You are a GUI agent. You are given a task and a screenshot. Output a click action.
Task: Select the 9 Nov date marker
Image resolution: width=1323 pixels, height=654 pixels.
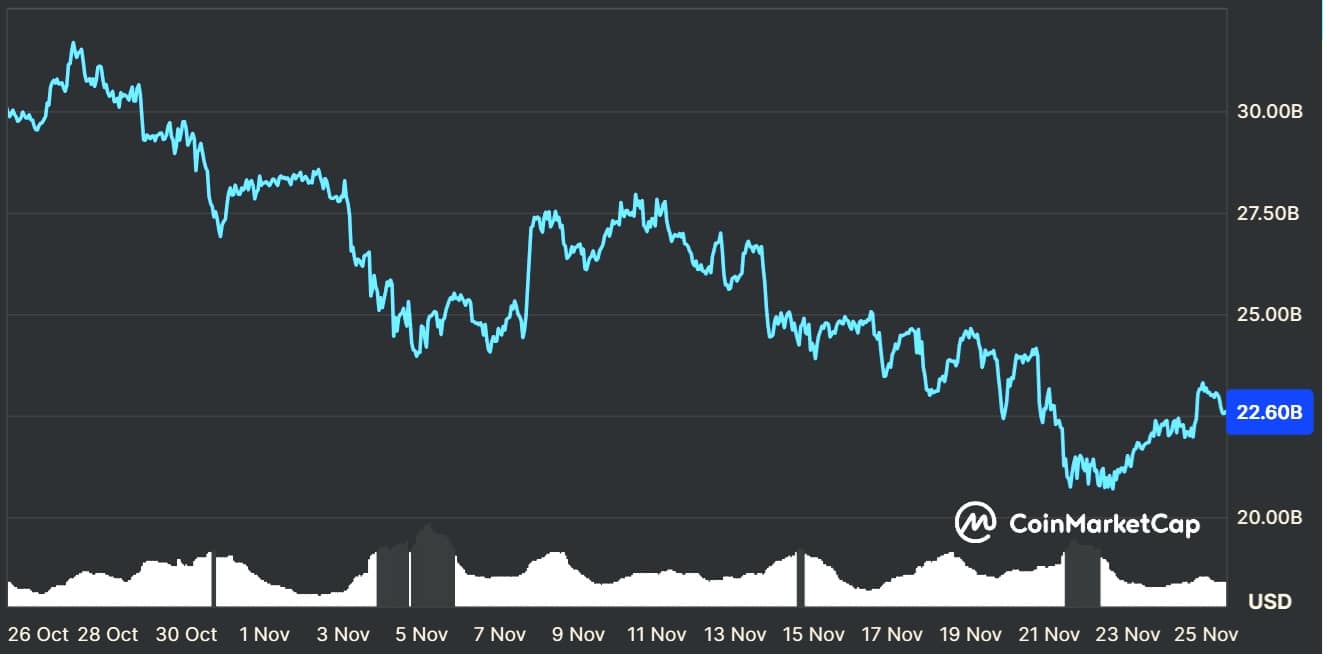click(x=578, y=634)
